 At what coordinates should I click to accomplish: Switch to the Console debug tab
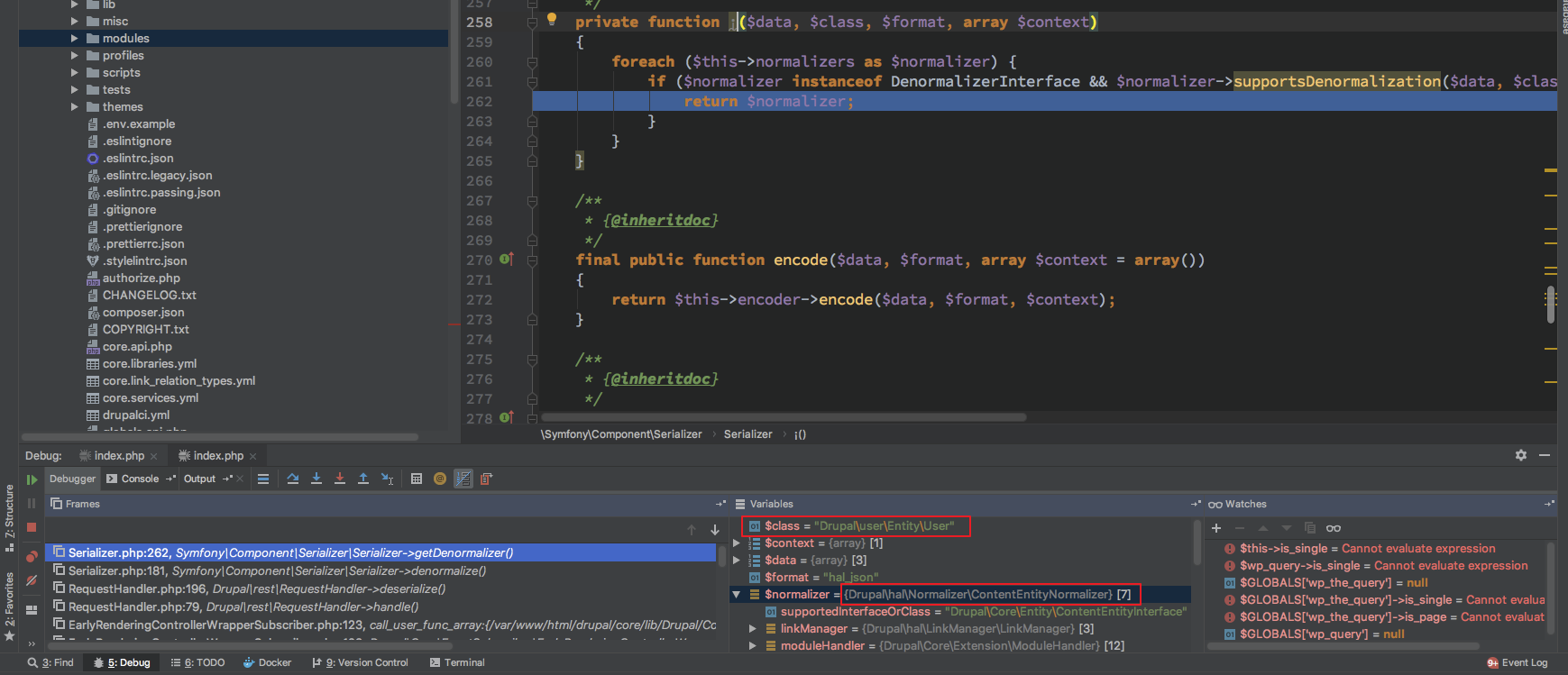(139, 479)
